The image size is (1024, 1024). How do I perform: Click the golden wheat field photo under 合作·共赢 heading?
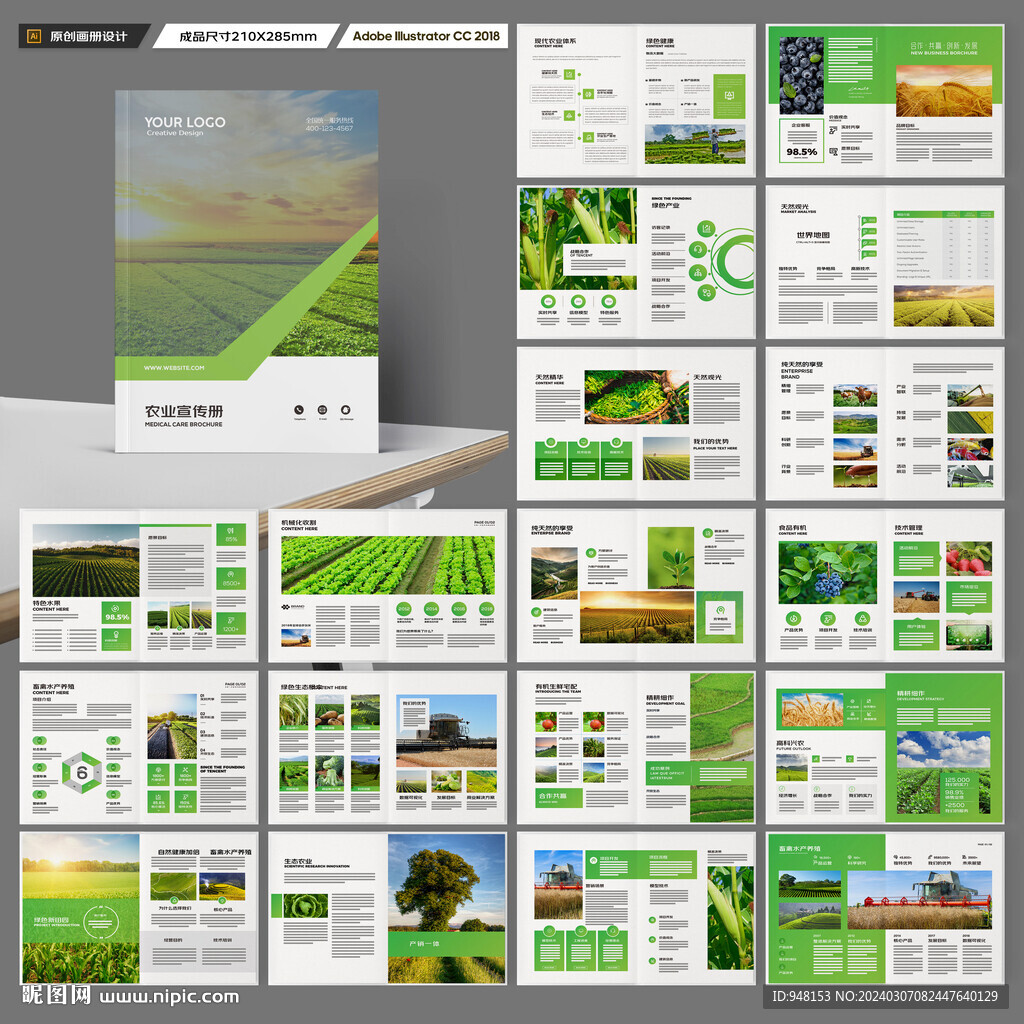(944, 91)
